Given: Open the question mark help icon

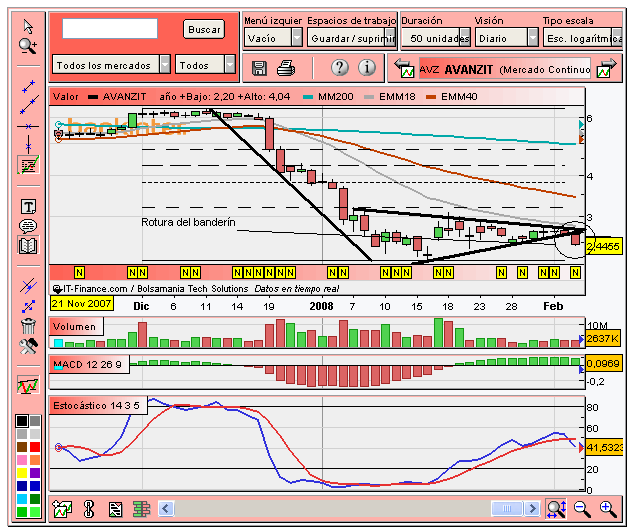Looking at the screenshot, I should pos(340,67).
